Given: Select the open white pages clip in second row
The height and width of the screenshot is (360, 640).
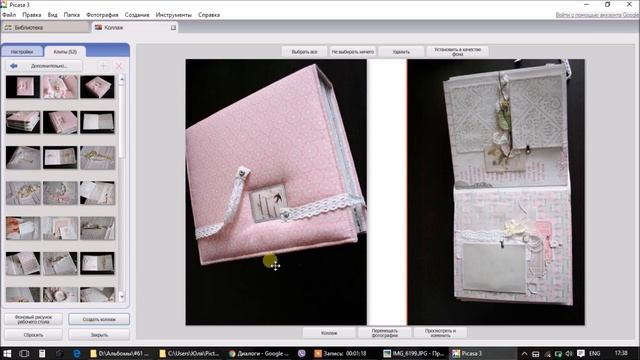Looking at the screenshot, I should click(97, 122).
